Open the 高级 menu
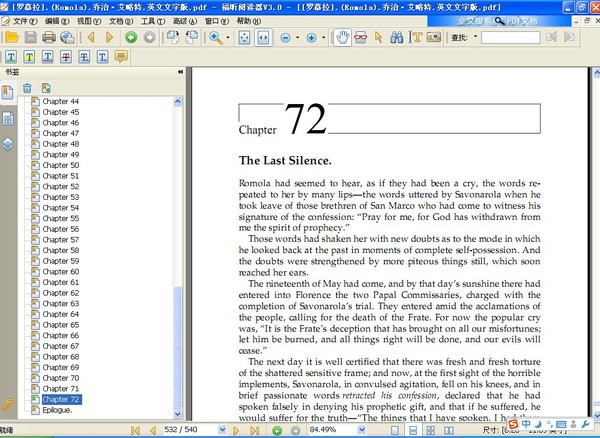Viewport: 600px width, 438px height. click(185, 21)
